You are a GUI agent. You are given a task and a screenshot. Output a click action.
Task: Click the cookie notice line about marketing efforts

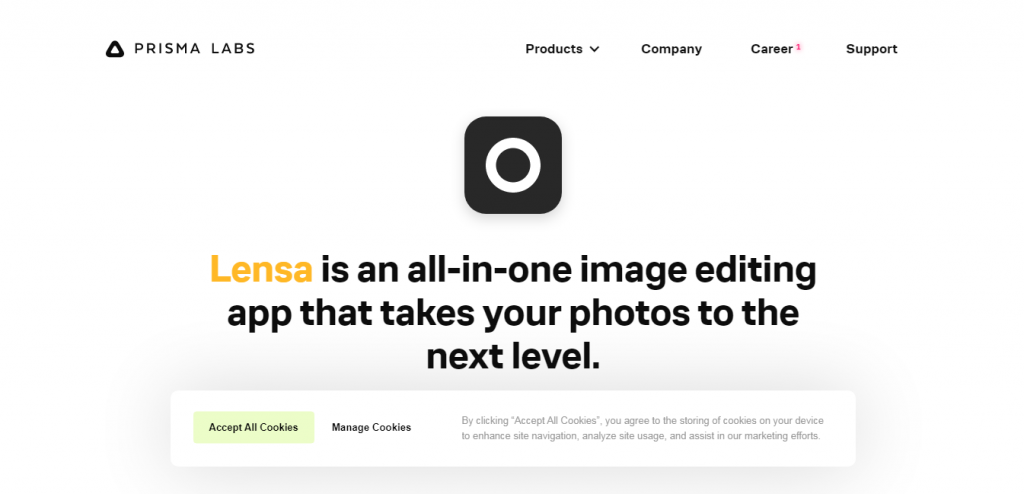(x=641, y=436)
